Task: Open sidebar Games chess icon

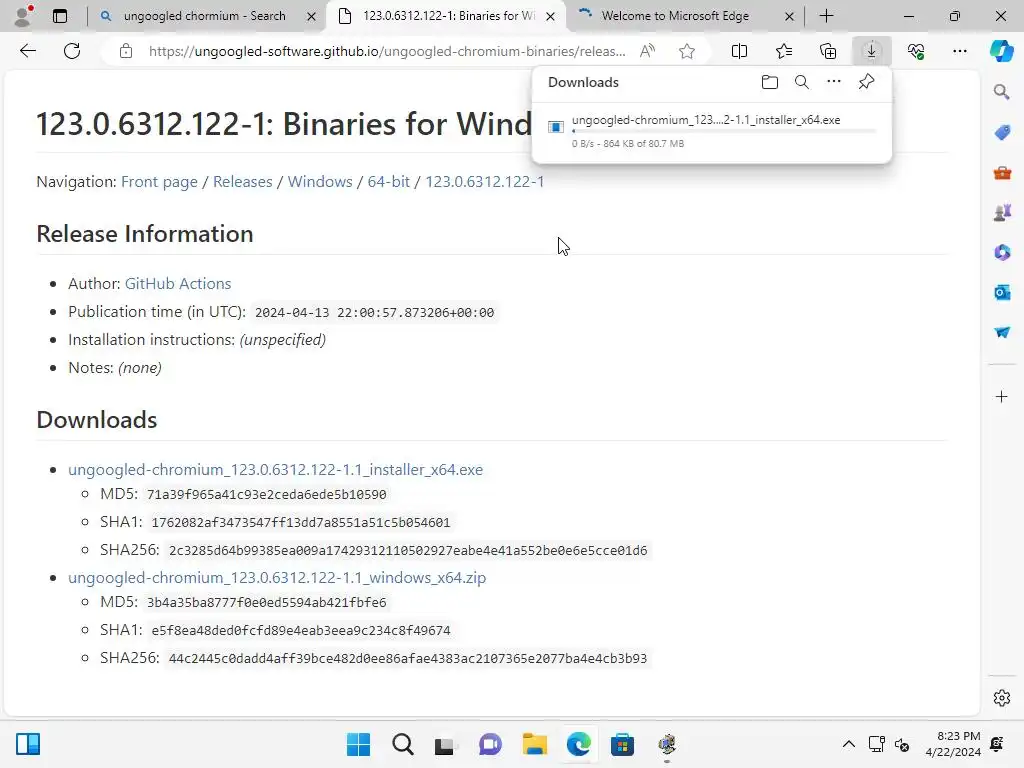Action: coord(1002,212)
